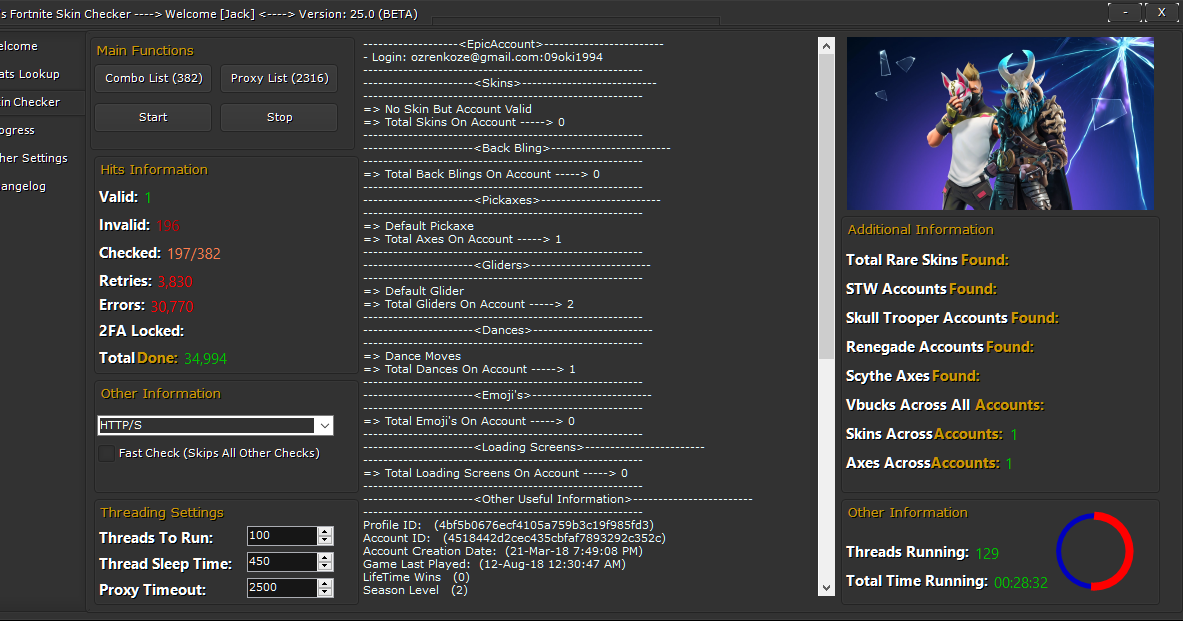The image size is (1183, 621).
Task: Increase Proxy Timeout with up arrow
Action: [325, 583]
